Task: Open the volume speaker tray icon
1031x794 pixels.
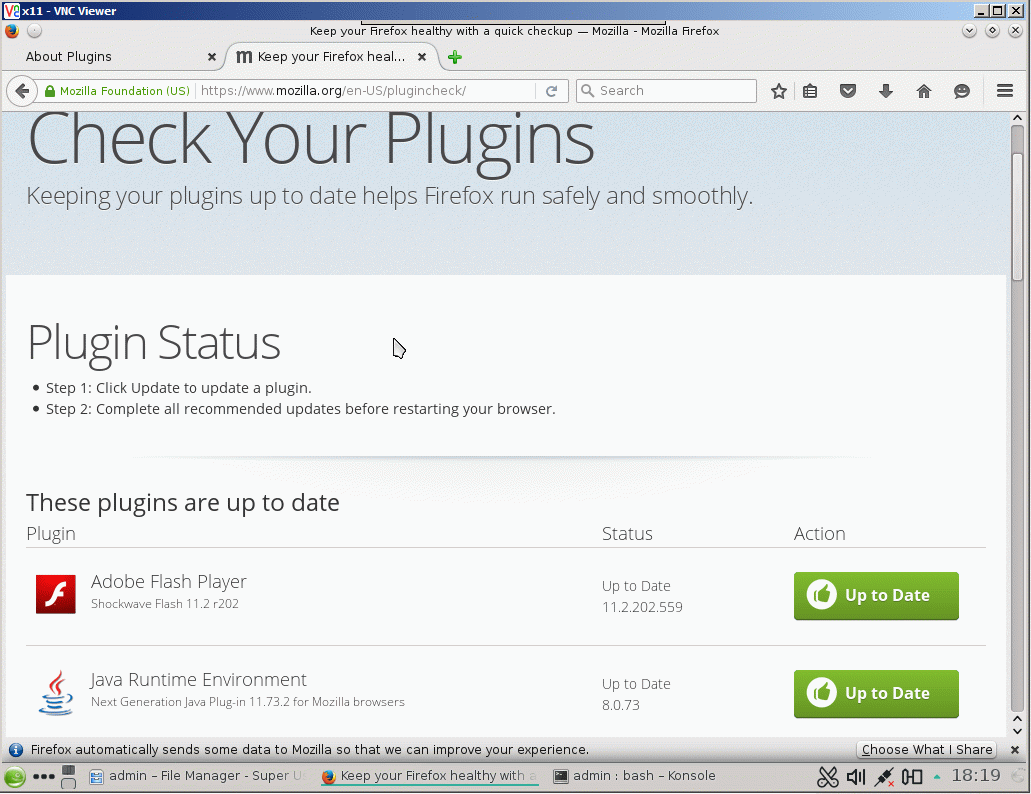Action: pos(855,776)
